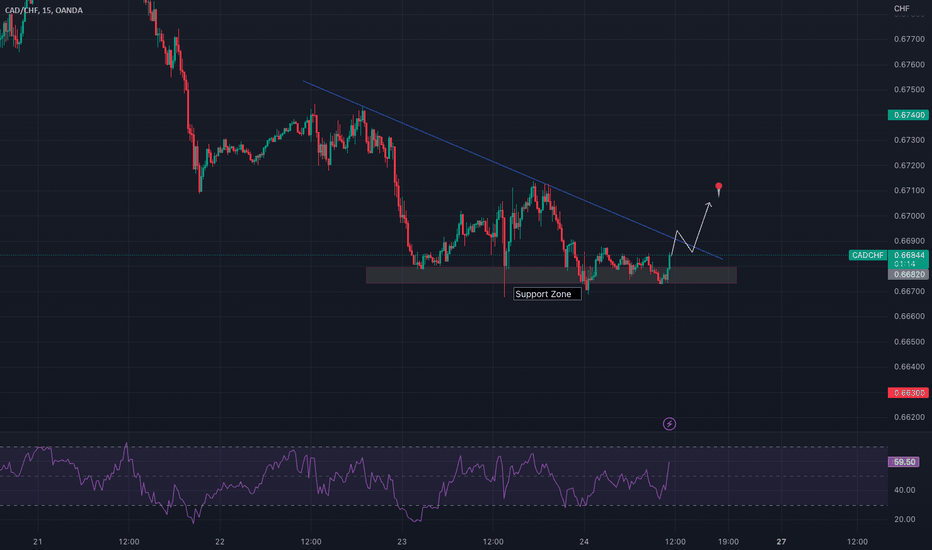Click the RSI 40.00 scale label
The image size is (932, 550).
point(905,490)
